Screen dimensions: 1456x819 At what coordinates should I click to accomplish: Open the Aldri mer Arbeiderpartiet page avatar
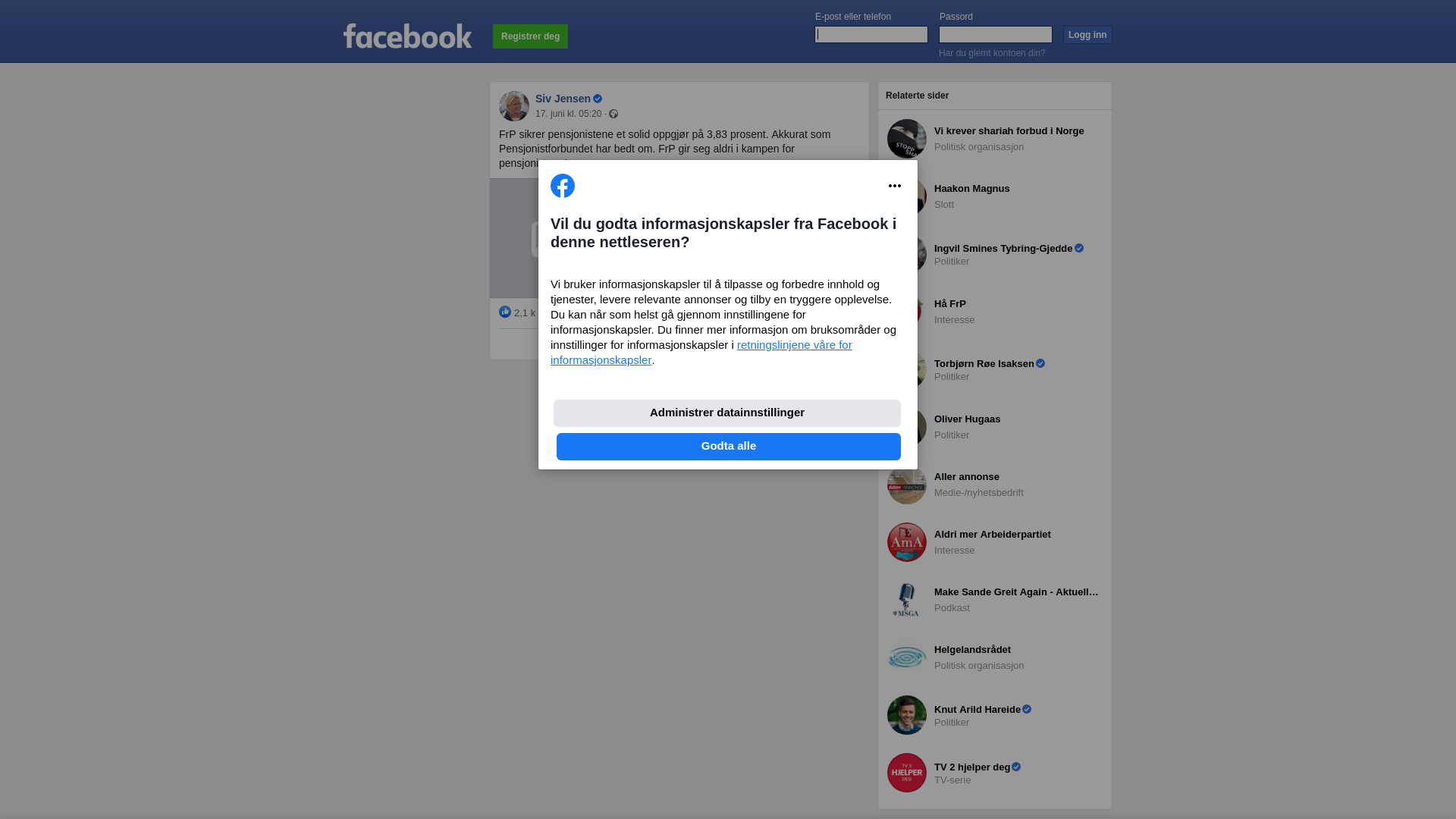coord(907,542)
